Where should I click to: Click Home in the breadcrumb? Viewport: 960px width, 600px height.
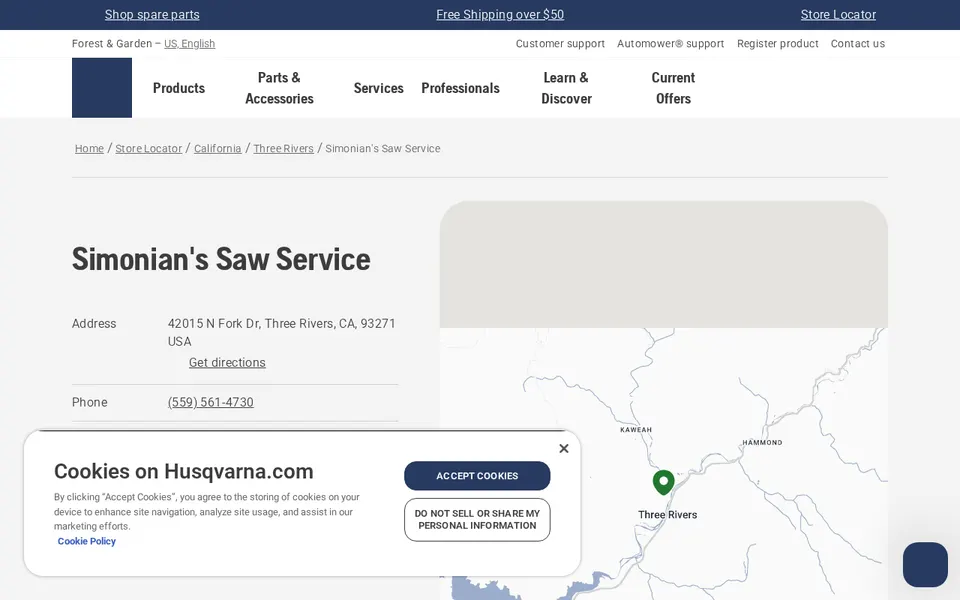tap(89, 149)
